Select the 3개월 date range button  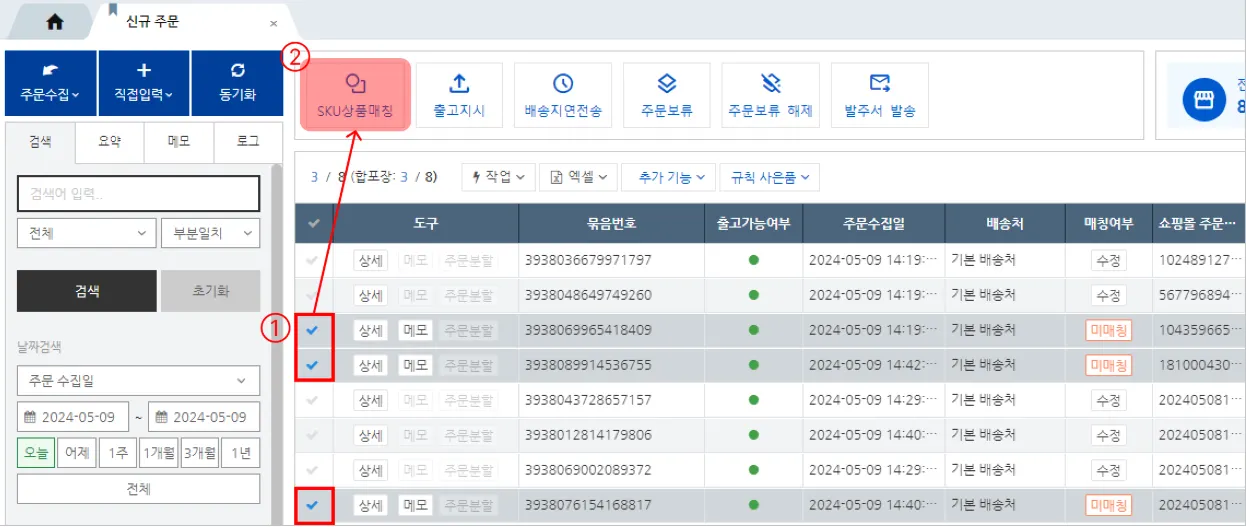click(x=199, y=453)
